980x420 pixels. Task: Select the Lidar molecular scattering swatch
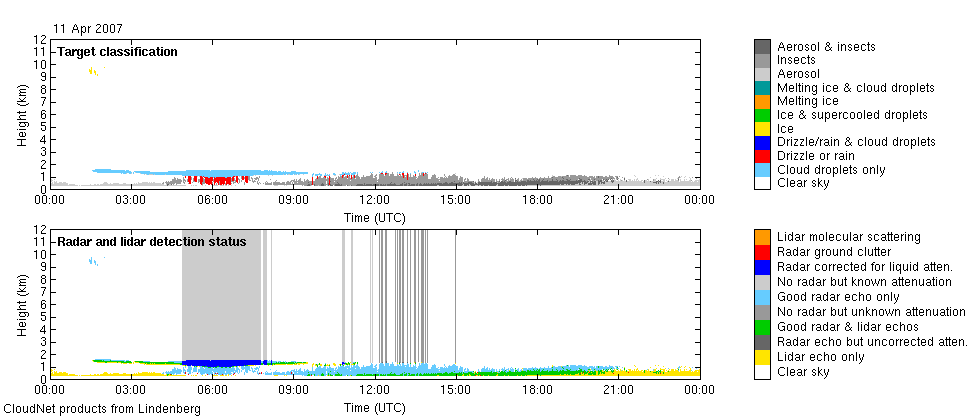point(762,236)
